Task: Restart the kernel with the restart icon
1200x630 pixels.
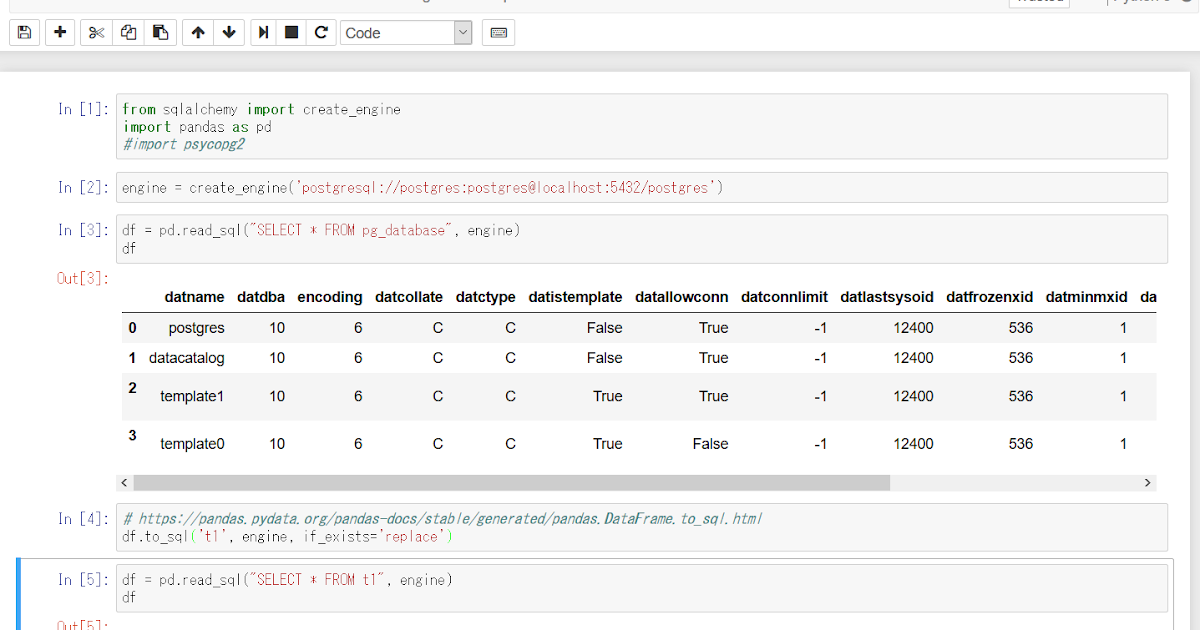Action: [321, 32]
